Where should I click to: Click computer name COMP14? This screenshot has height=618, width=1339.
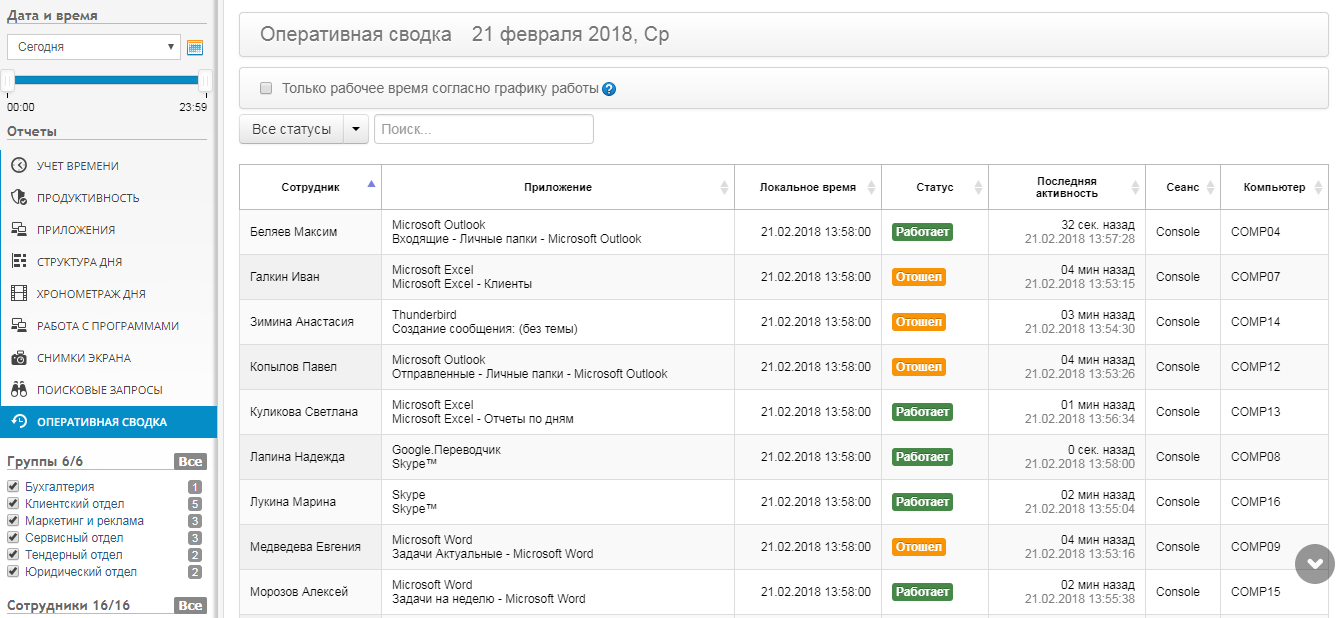[x=1255, y=322]
